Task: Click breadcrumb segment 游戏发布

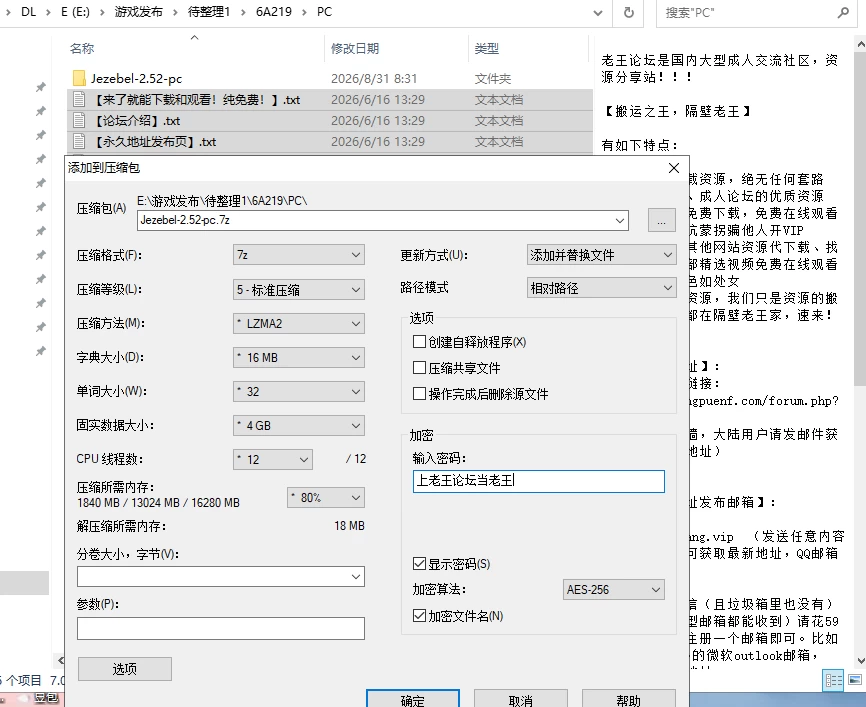Action: coord(139,12)
